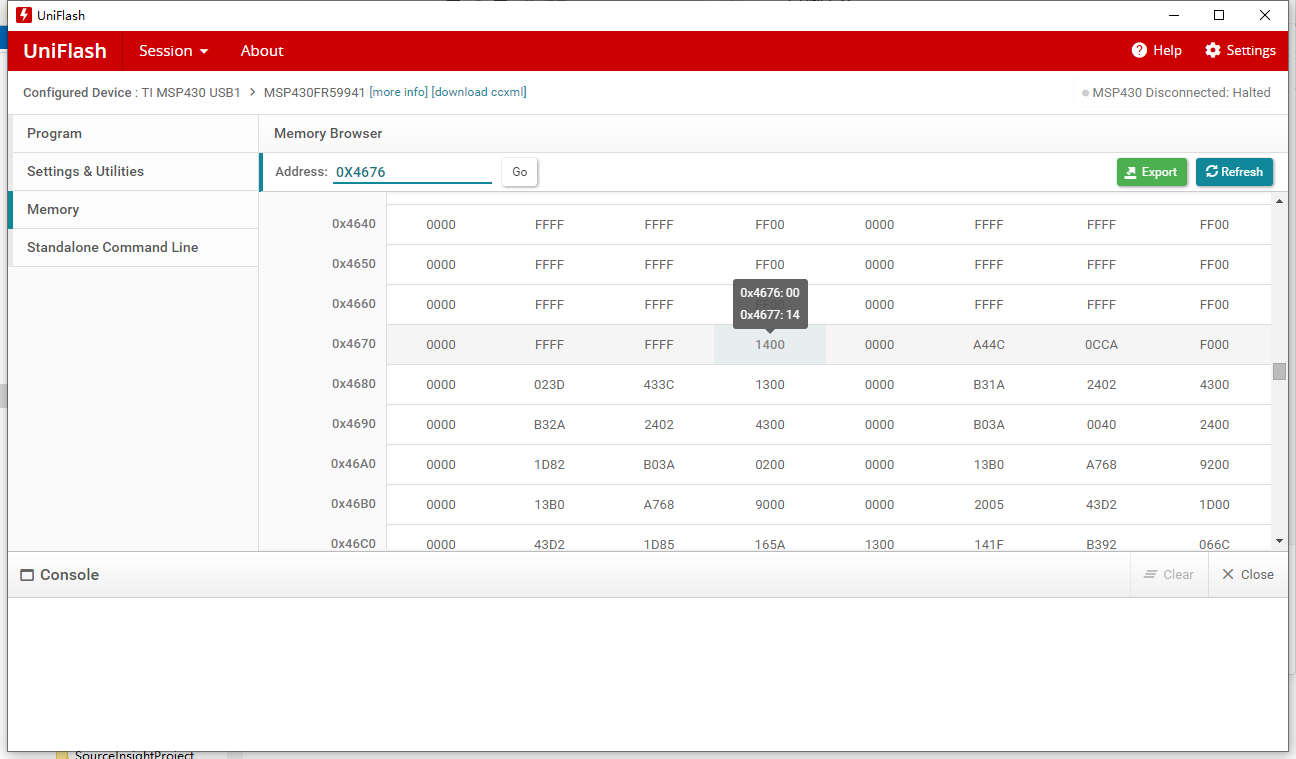This screenshot has width=1296, height=759.
Task: Click the Go button next to Address
Action: pos(520,172)
